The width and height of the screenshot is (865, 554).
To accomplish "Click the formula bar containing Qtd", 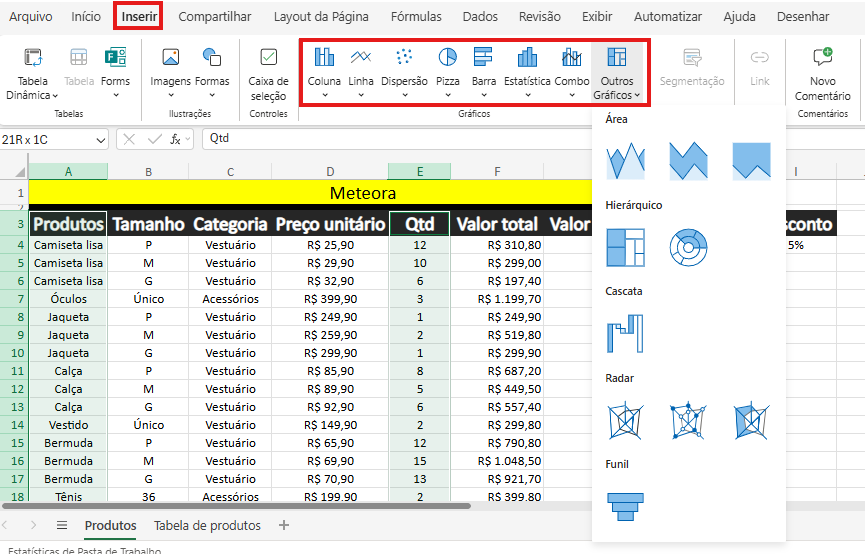I will (x=397, y=138).
